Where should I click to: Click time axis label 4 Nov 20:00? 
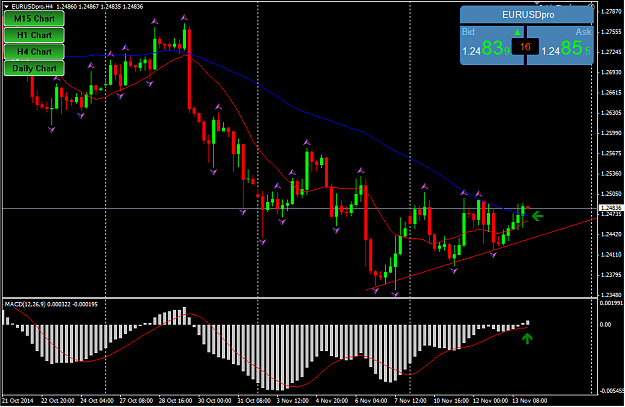(332, 400)
